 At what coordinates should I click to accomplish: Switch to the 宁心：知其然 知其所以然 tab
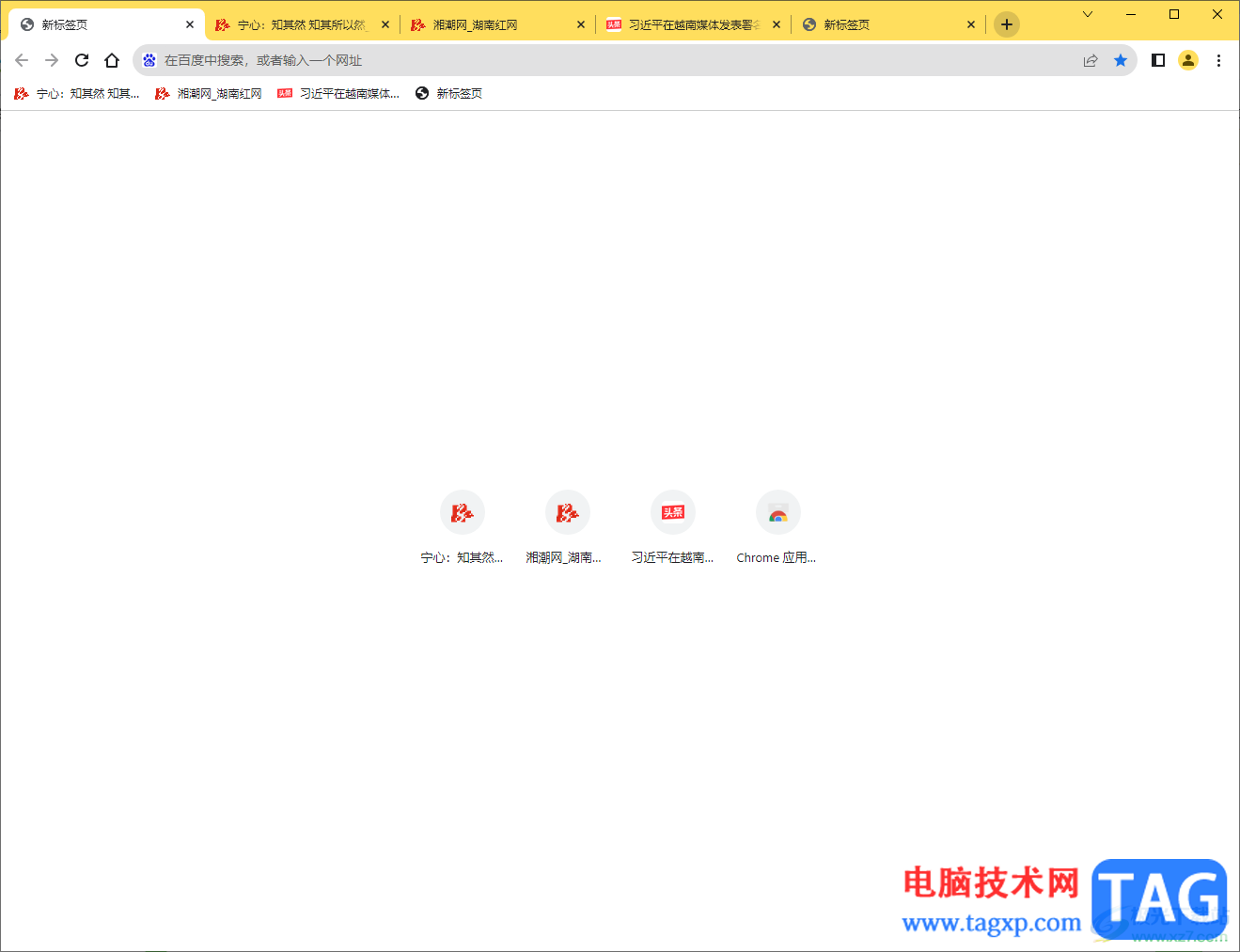click(x=303, y=24)
